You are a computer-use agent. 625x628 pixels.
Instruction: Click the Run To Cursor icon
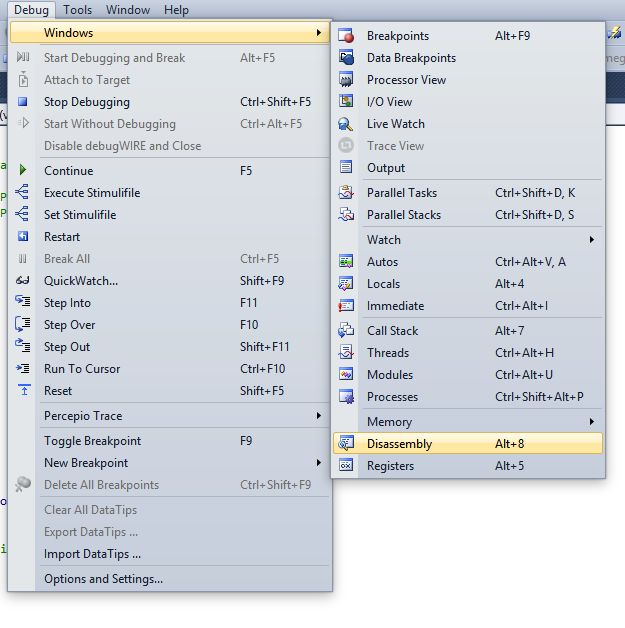pos(22,368)
